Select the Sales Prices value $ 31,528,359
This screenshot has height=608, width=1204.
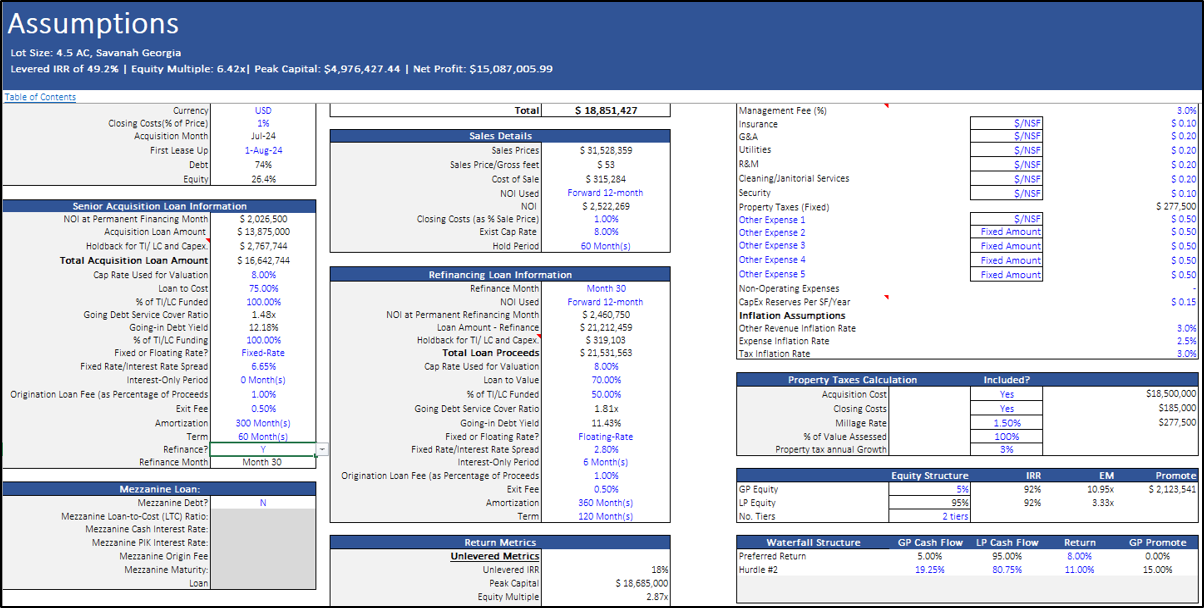pyautogui.click(x=606, y=149)
